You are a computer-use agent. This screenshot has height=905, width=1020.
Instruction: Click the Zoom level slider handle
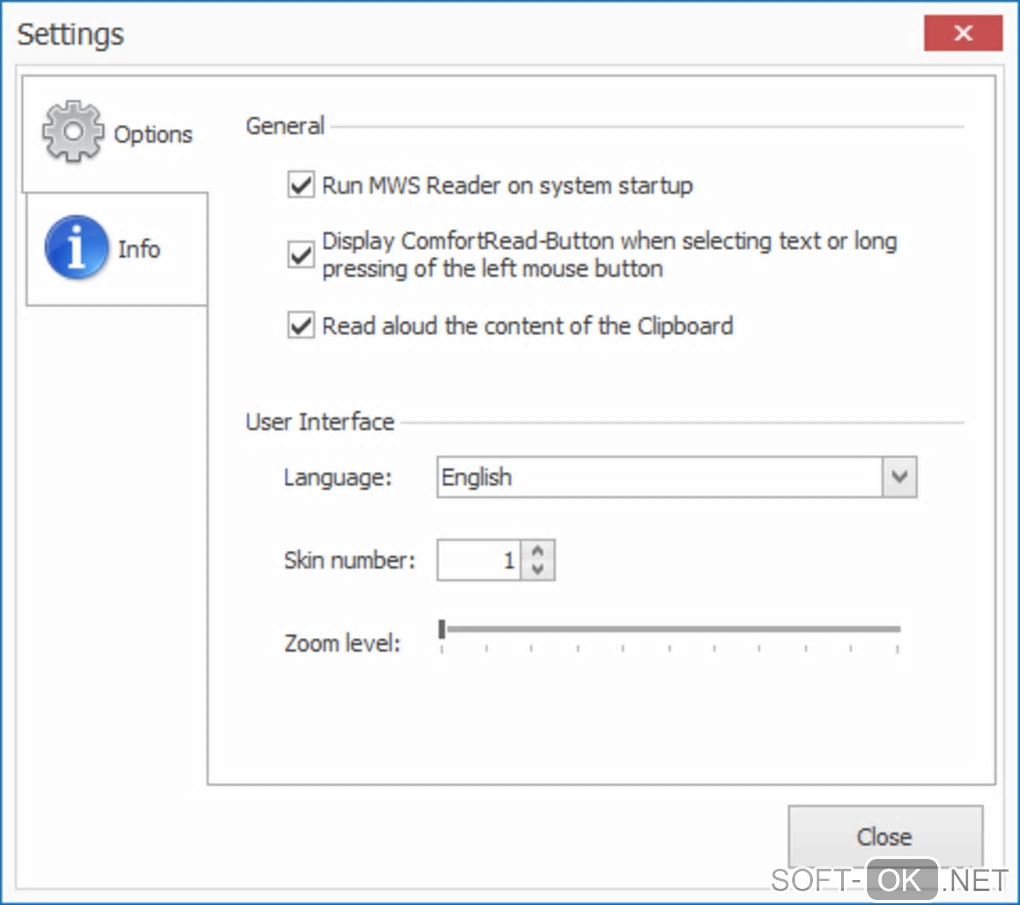point(442,628)
